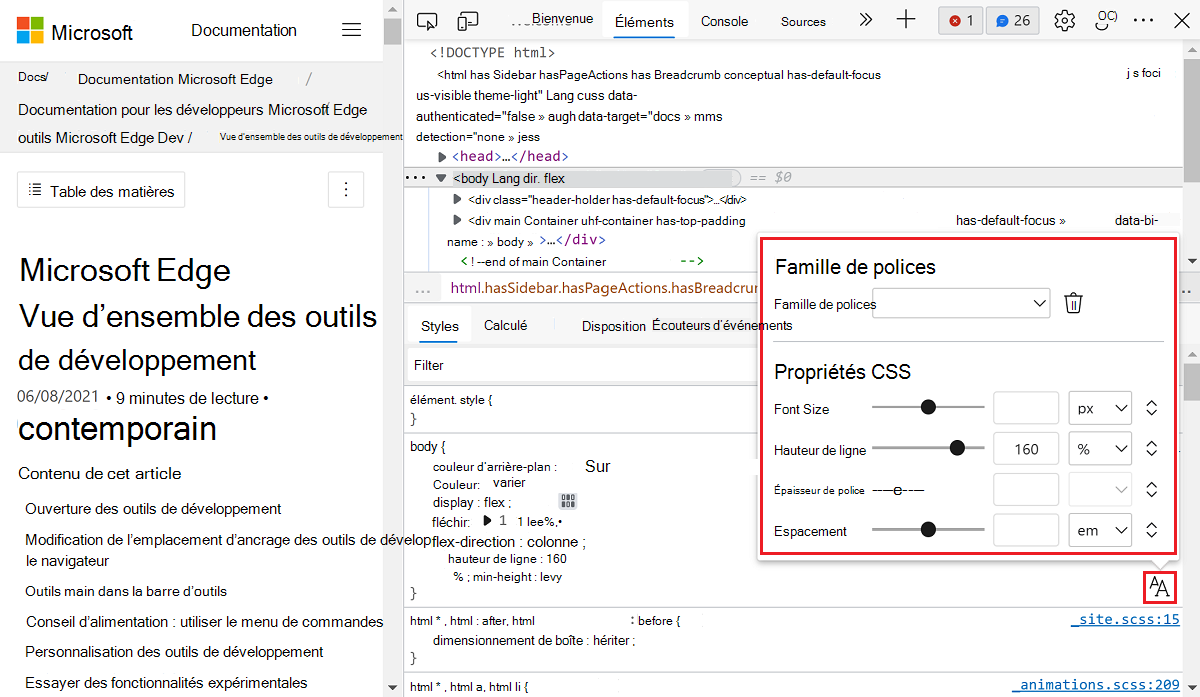Open the Famille de polices dropdown
1200x697 pixels.
click(x=961, y=303)
